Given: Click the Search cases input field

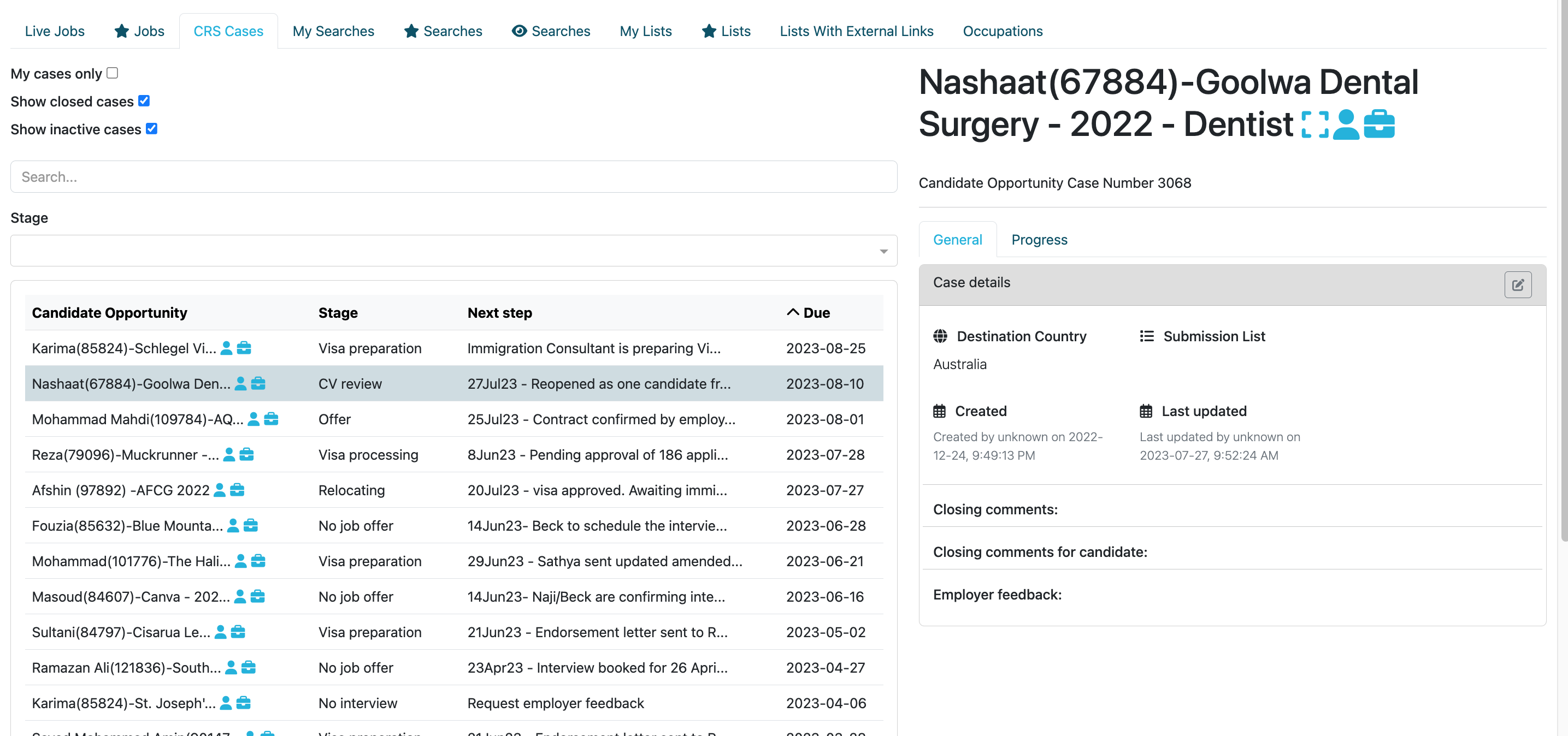Looking at the screenshot, I should [453, 177].
